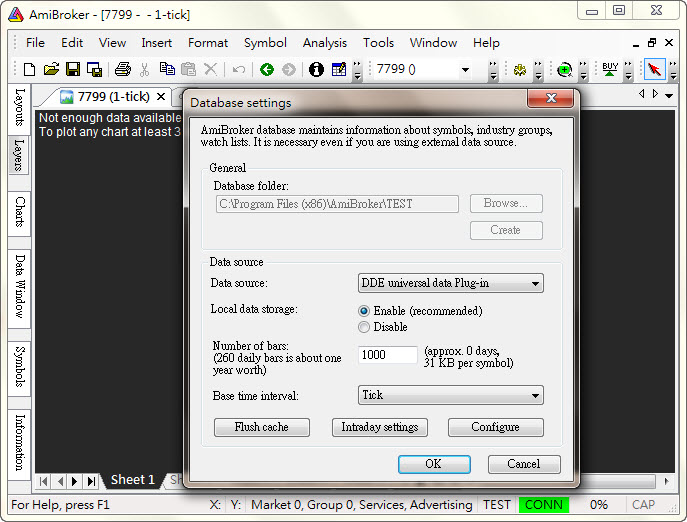Image resolution: width=687 pixels, height=522 pixels.
Task: Expand overflow after zoom-in icon
Action: point(583,70)
